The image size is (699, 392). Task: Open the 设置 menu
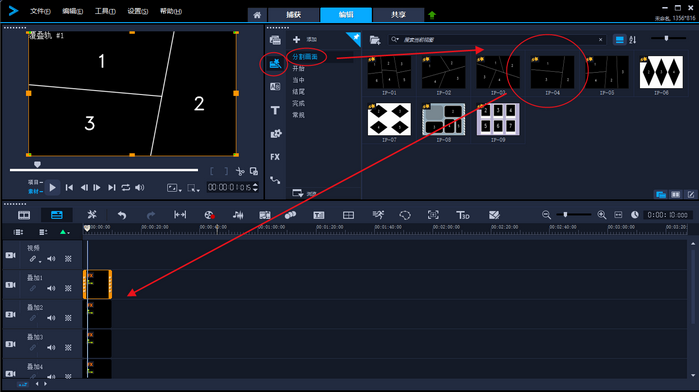click(x=138, y=11)
